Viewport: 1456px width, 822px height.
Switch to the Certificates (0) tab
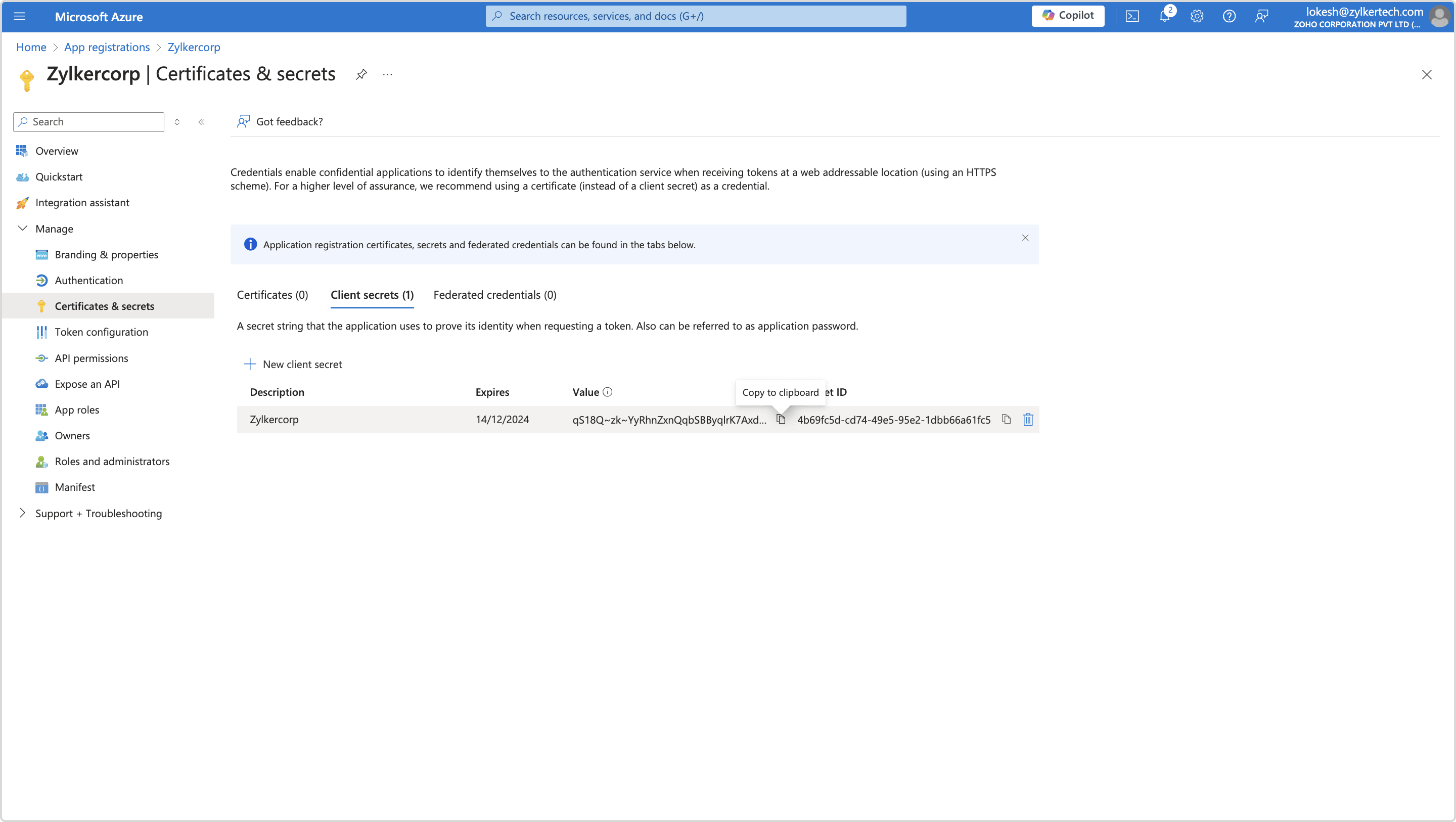pyautogui.click(x=272, y=295)
